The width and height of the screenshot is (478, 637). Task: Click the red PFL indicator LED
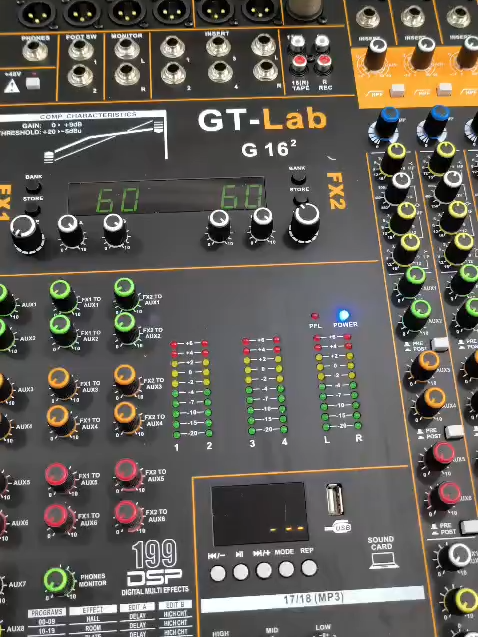pyautogui.click(x=314, y=316)
